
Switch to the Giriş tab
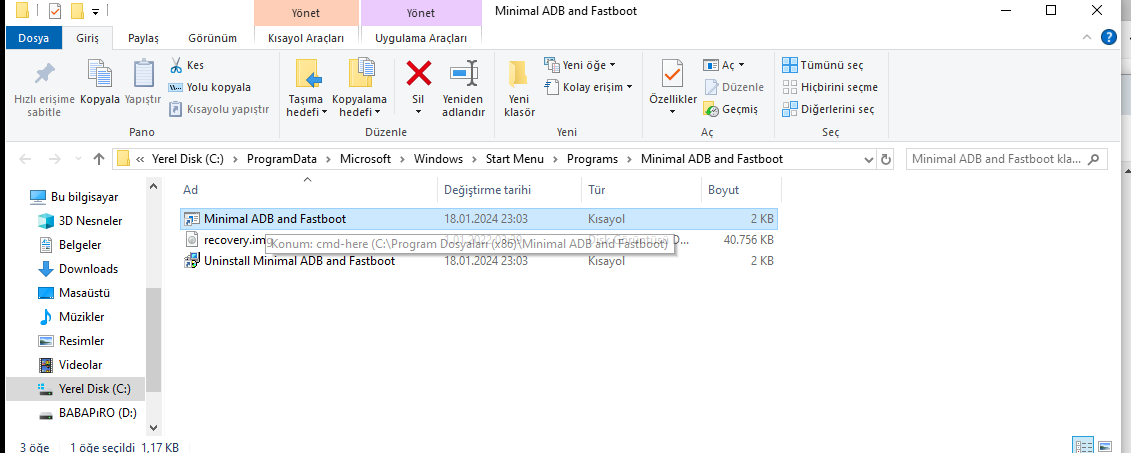pos(88,38)
